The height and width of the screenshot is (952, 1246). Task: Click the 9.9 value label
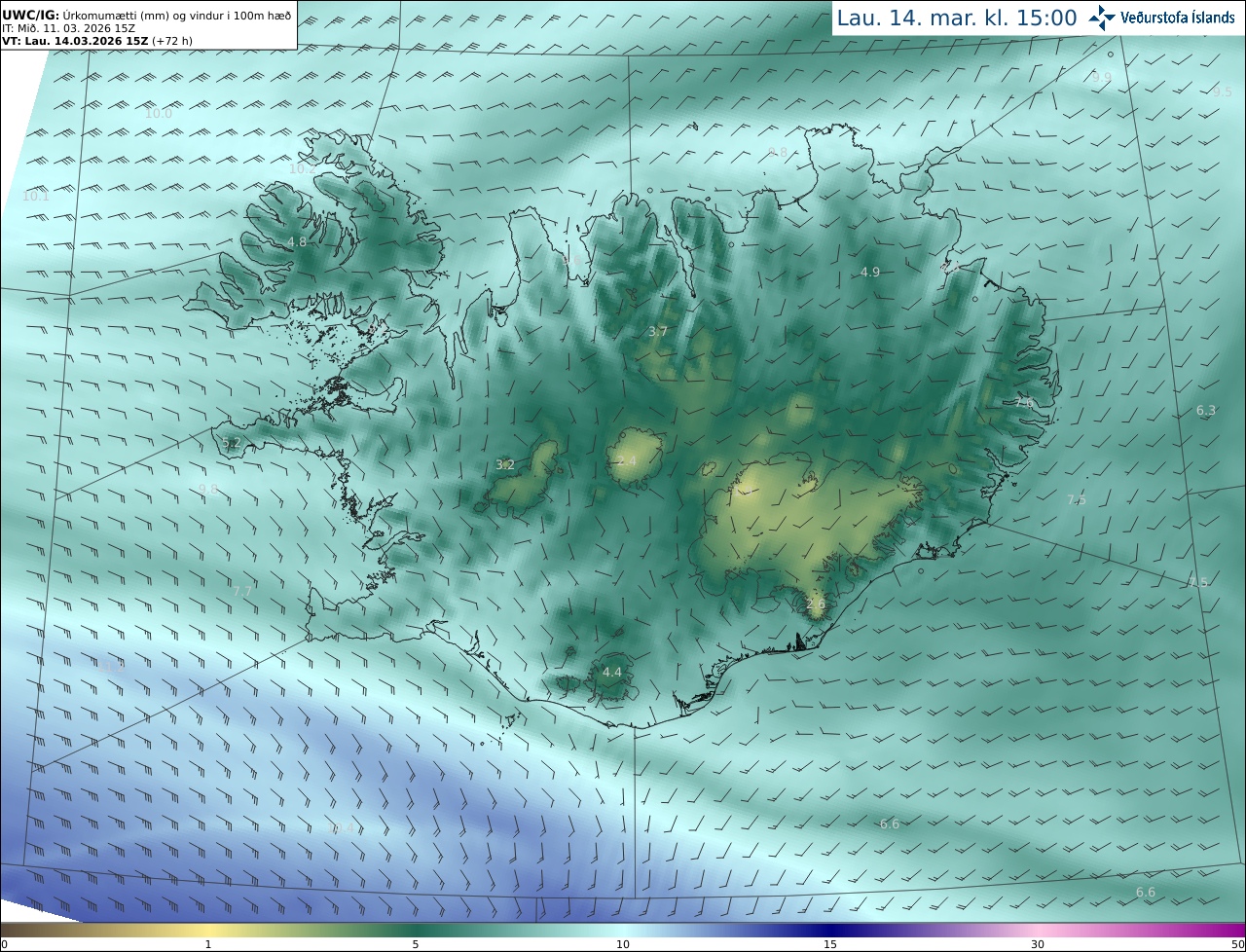click(1101, 77)
